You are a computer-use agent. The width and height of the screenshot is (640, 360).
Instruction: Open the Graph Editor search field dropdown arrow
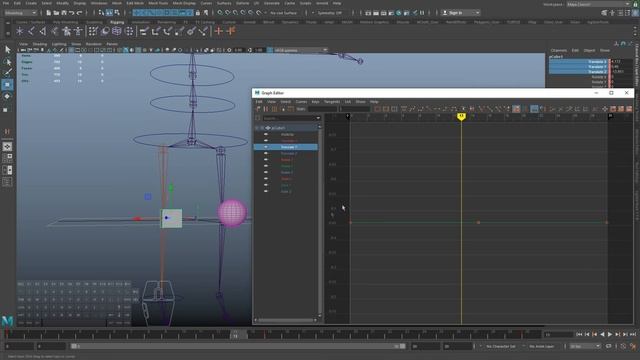318,118
